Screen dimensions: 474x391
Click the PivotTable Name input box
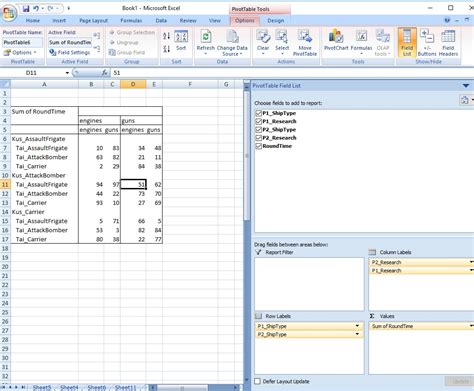coord(23,42)
